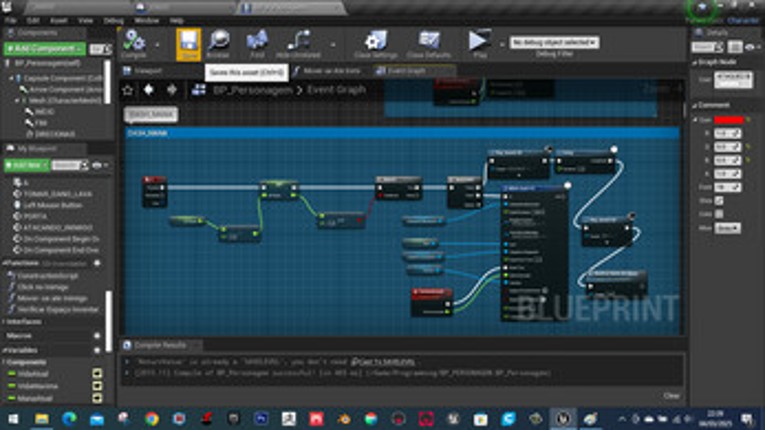The height and width of the screenshot is (430, 765).
Task: Open the debug object selection dropdown
Action: coord(554,42)
